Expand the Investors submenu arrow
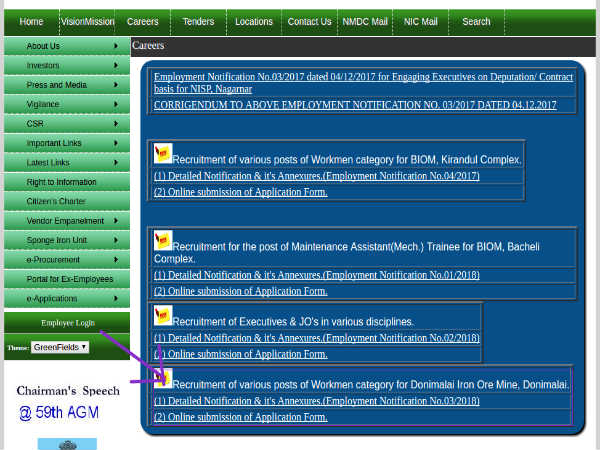The image size is (600, 450). (116, 65)
